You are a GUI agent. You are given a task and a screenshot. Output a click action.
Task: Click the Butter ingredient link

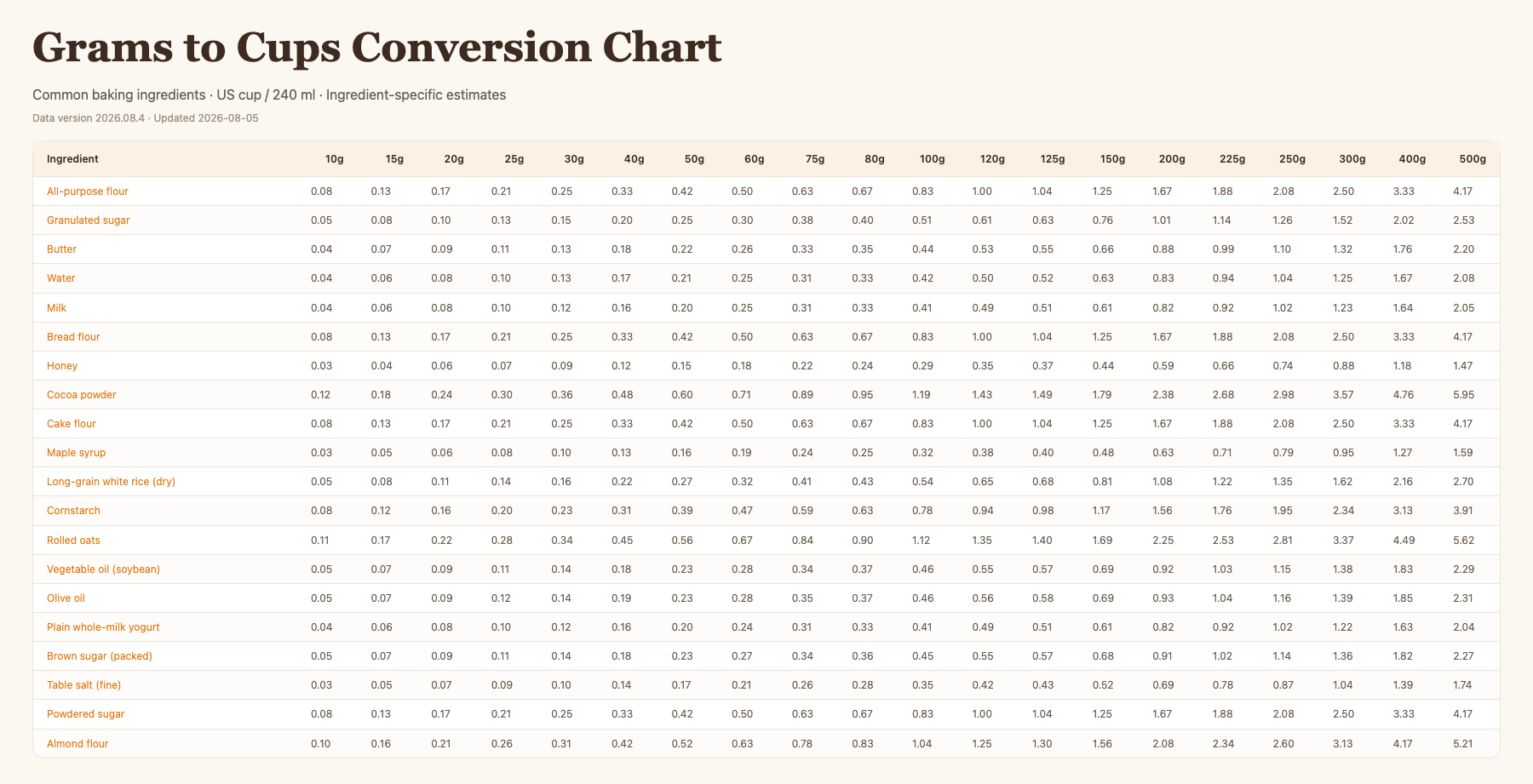click(x=61, y=249)
